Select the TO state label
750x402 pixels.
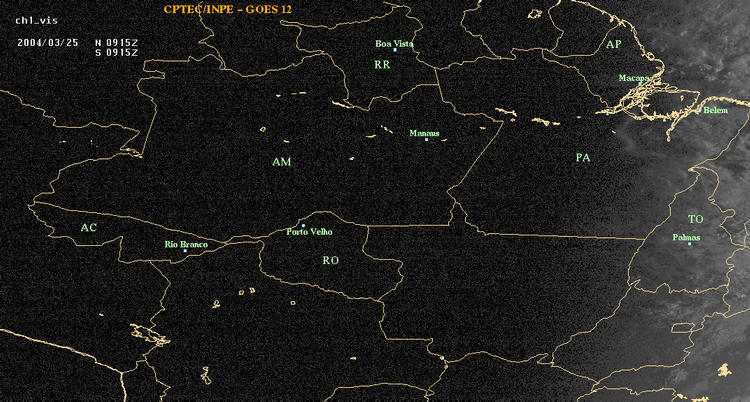[x=695, y=219]
